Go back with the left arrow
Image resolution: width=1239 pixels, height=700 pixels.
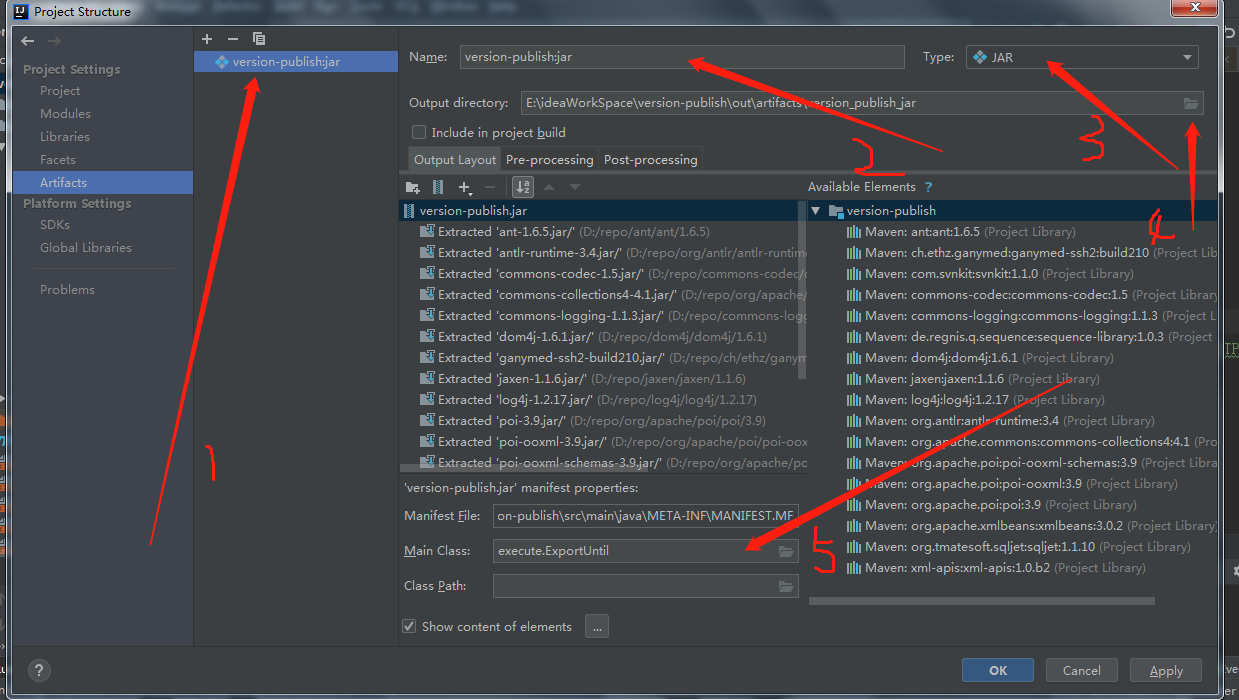[x=28, y=41]
